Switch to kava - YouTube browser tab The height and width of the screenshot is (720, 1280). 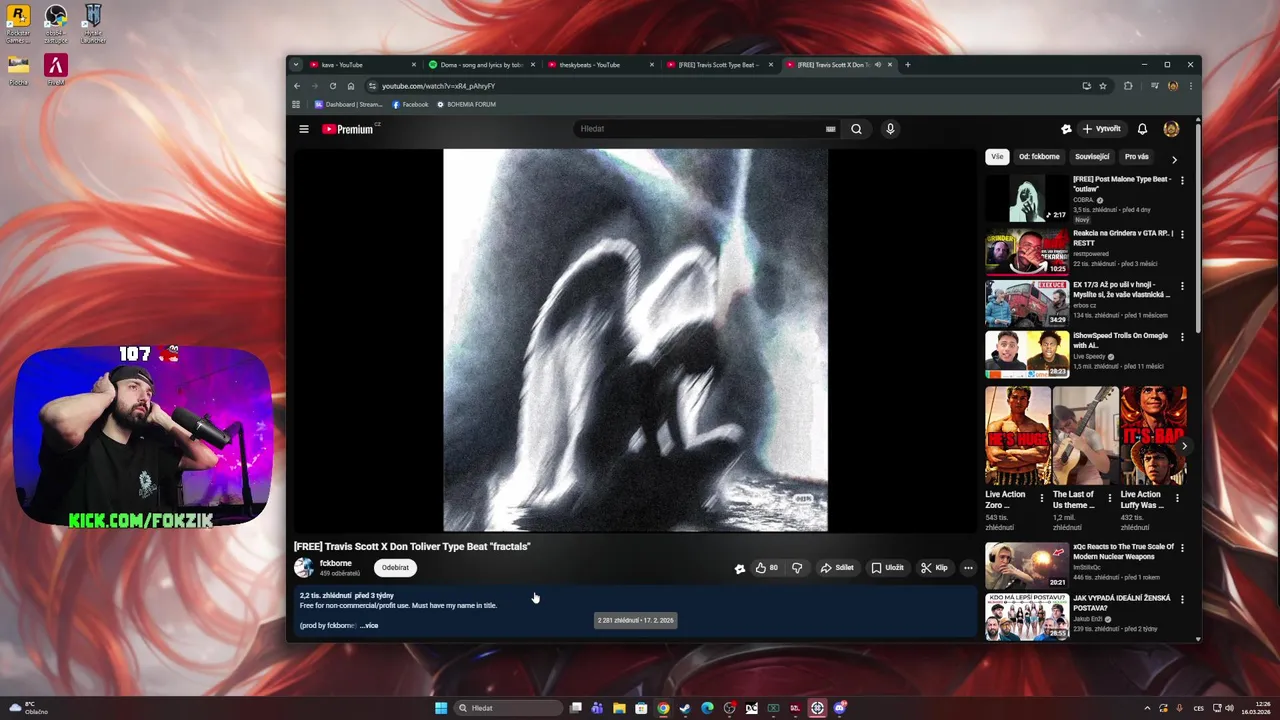coord(362,65)
